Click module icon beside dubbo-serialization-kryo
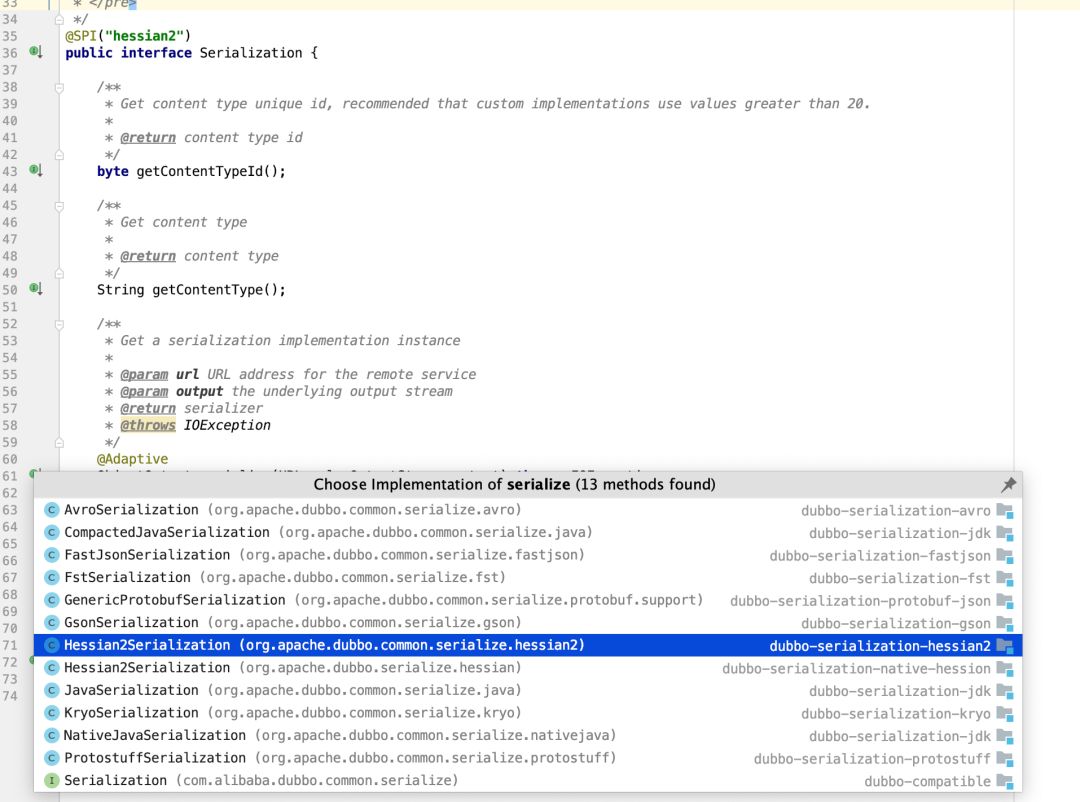The height and width of the screenshot is (802, 1080). coord(1005,714)
